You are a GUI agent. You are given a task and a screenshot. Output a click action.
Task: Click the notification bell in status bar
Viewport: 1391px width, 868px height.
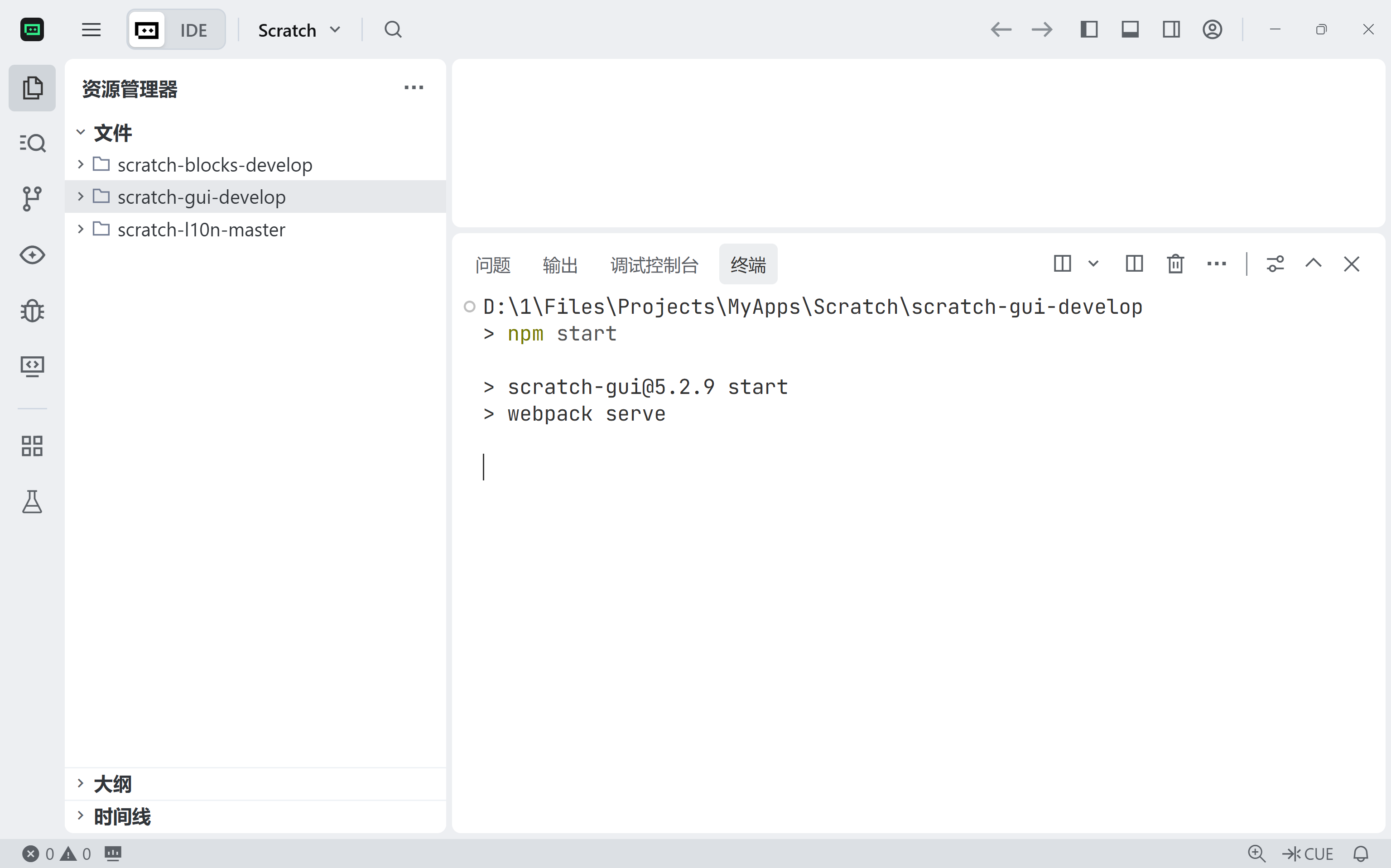point(1361,854)
